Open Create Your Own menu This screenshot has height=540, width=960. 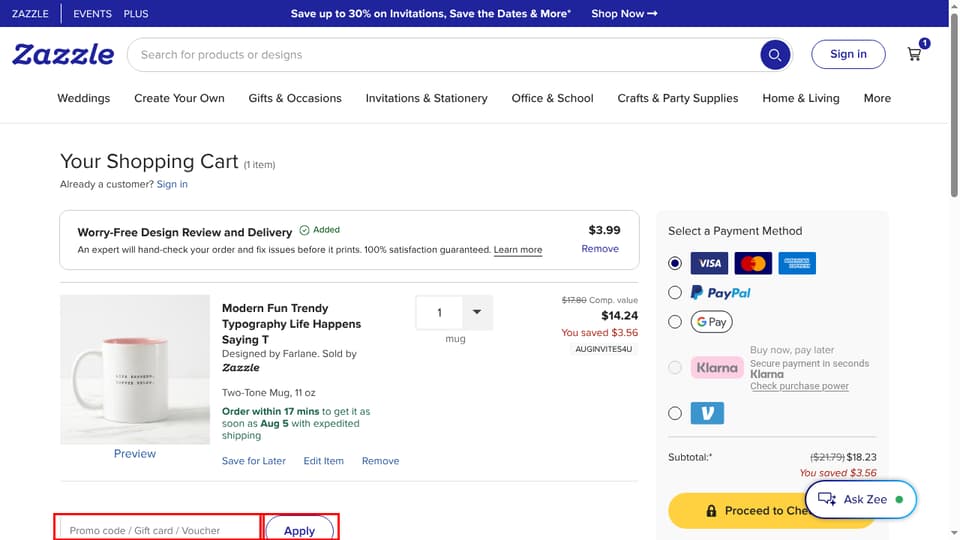(x=179, y=98)
